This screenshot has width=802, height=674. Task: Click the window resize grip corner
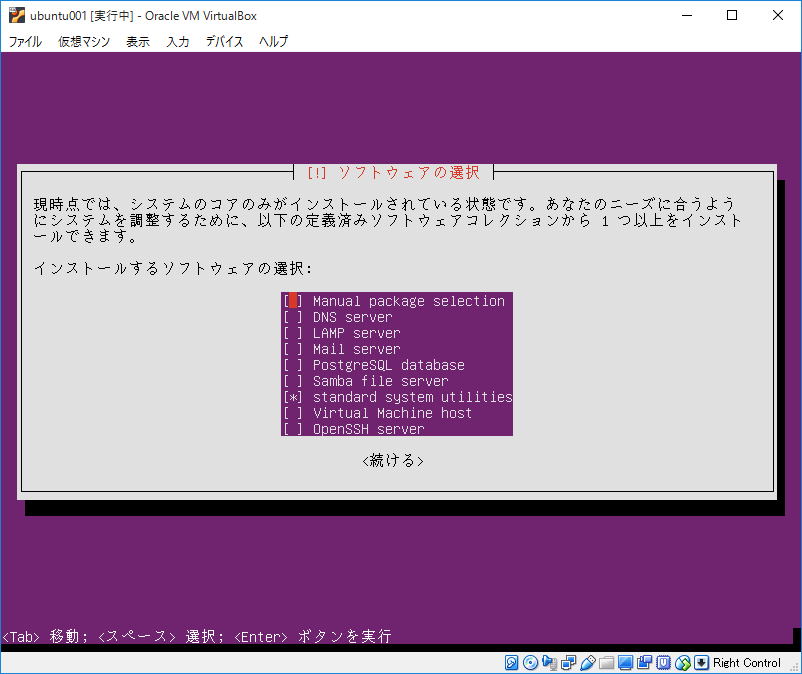(x=795, y=667)
